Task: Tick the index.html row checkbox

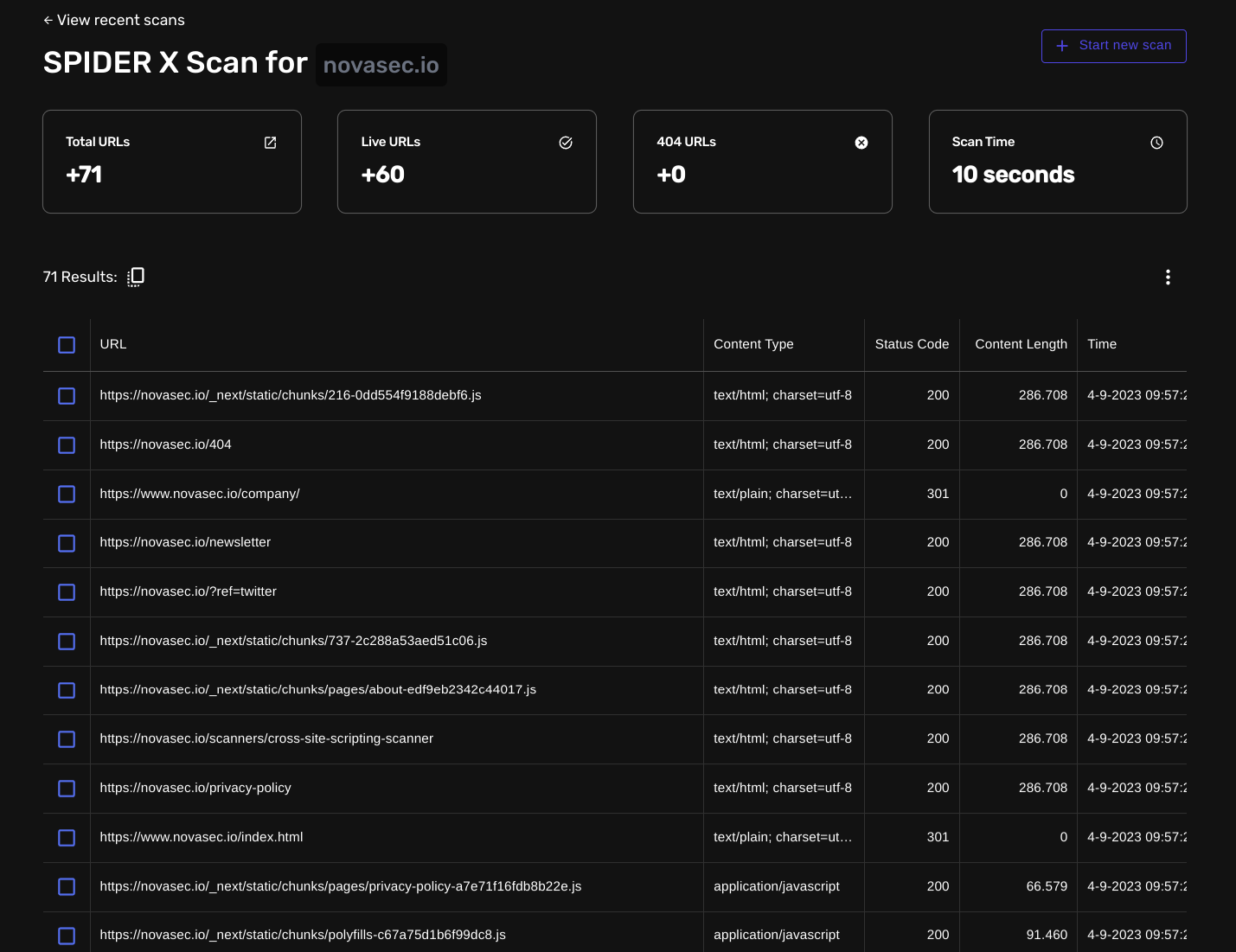Action: point(67,838)
